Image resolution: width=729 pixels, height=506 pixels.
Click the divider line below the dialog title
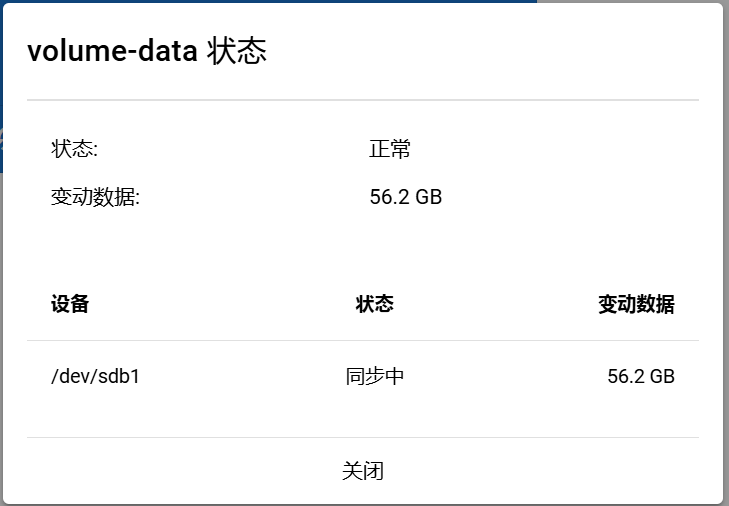pos(362,100)
